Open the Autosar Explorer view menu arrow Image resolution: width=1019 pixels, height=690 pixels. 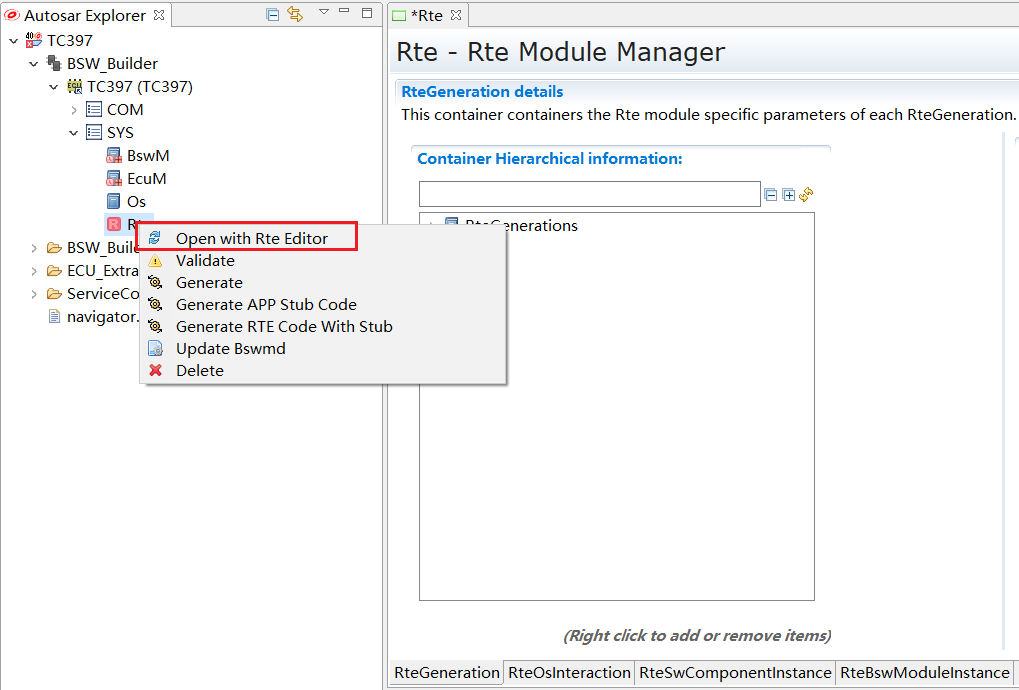click(324, 12)
